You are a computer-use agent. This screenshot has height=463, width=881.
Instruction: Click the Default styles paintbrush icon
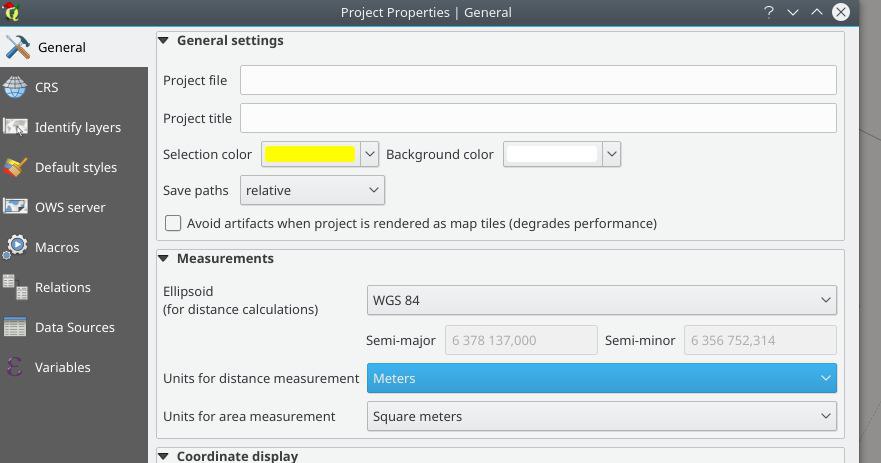(15, 167)
